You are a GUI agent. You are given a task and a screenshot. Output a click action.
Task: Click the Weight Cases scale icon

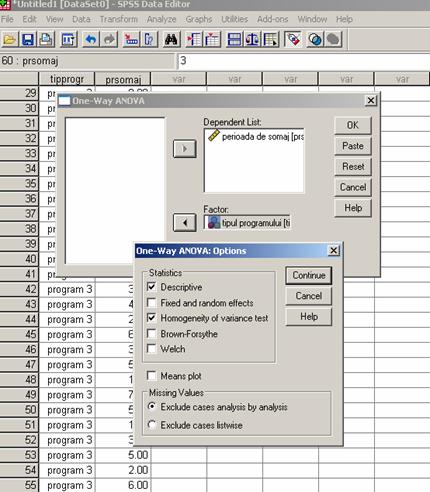pyautogui.click(x=252, y=40)
